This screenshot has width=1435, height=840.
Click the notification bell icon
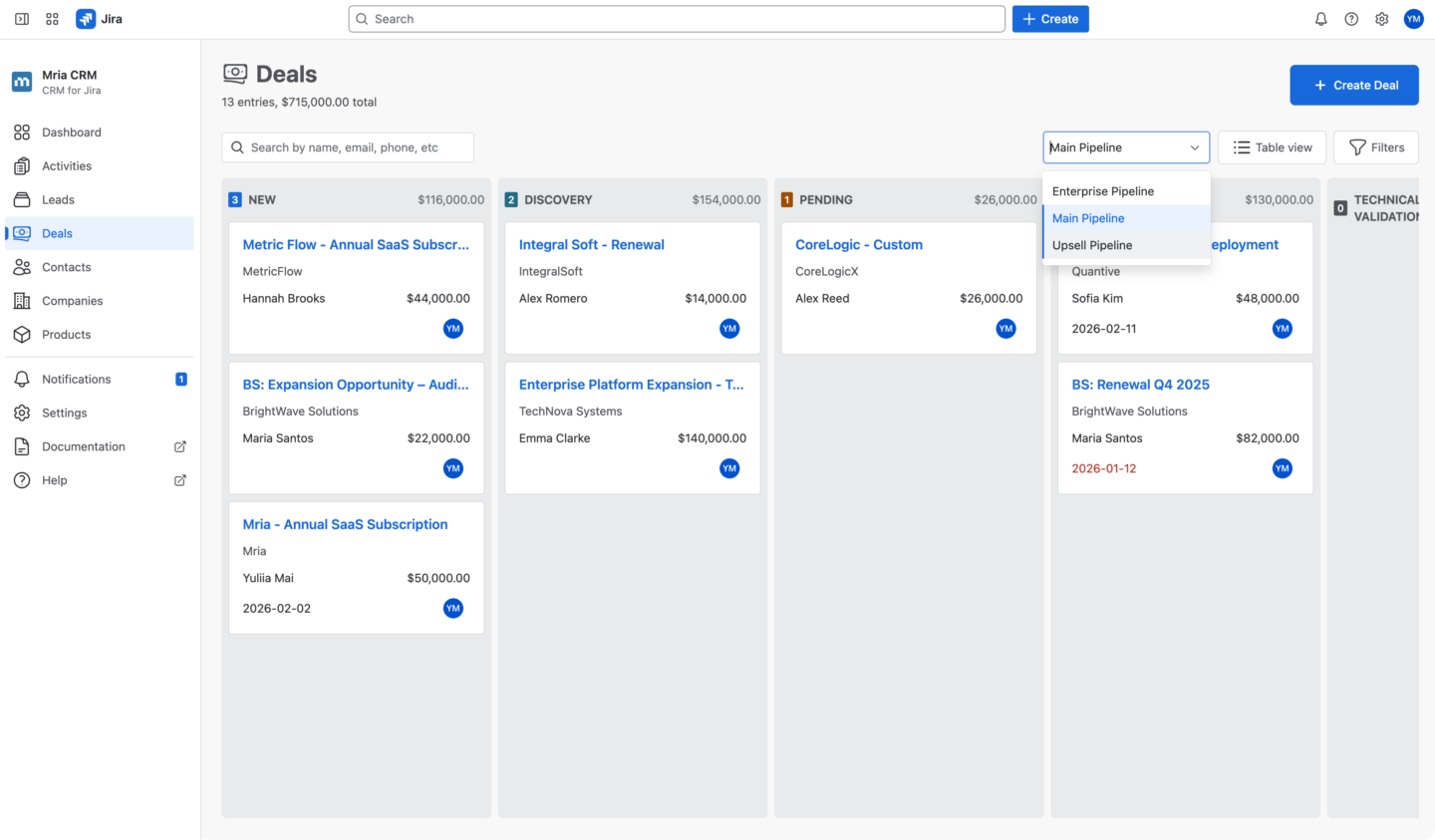1320,18
